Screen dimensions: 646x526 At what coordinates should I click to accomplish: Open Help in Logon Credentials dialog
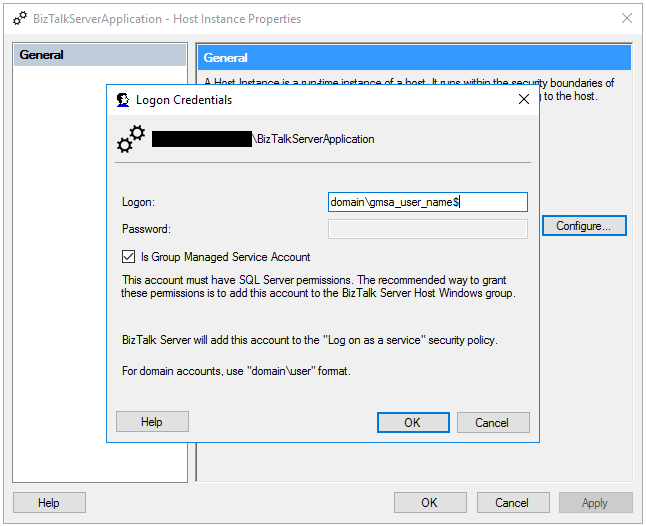[x=152, y=422]
